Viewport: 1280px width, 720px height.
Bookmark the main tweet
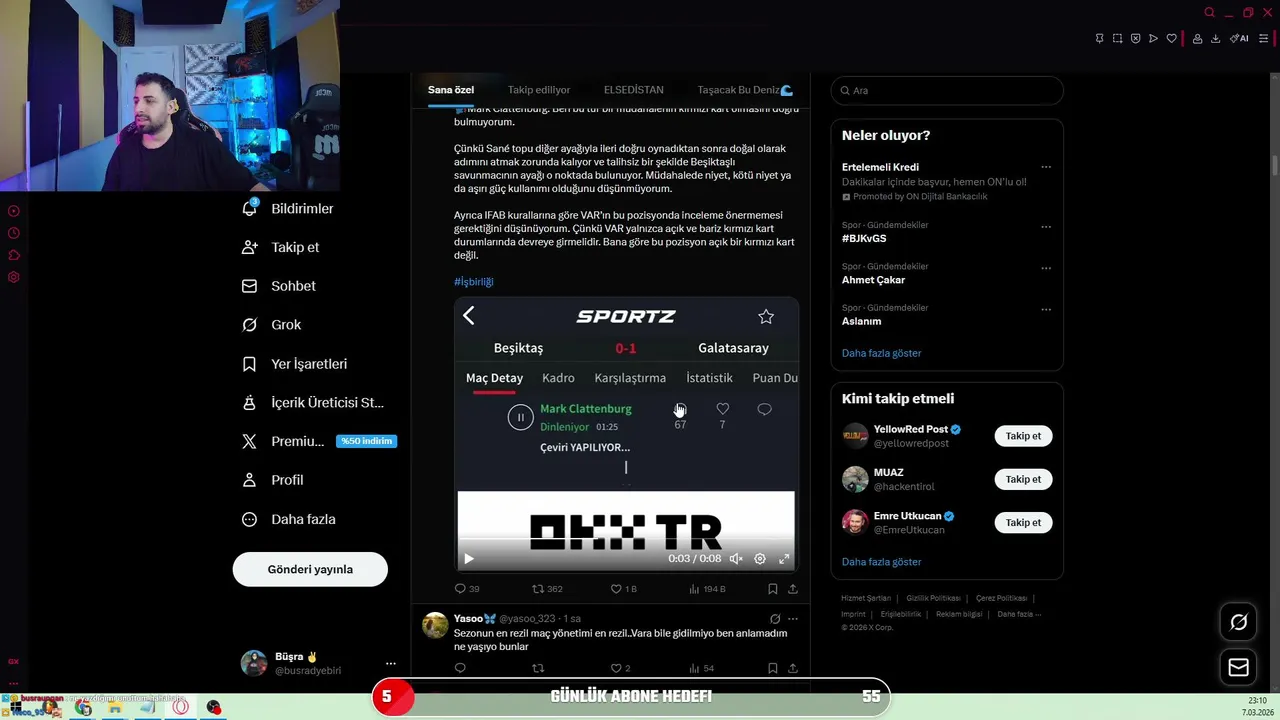pyautogui.click(x=773, y=589)
